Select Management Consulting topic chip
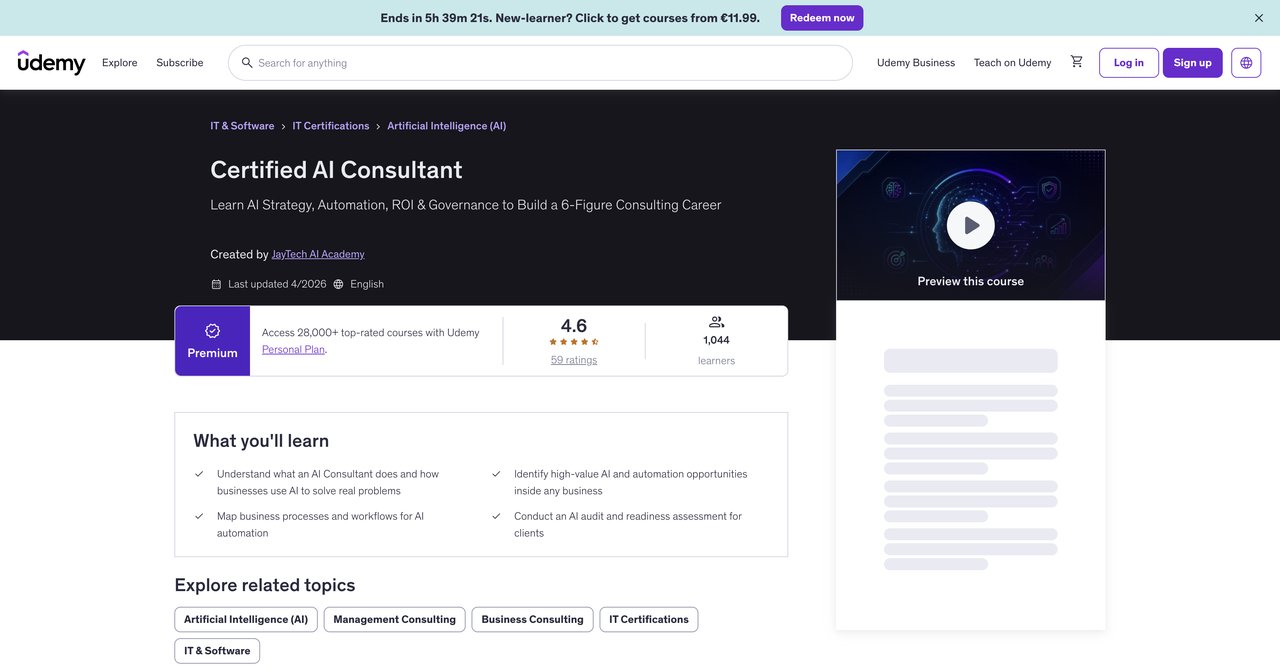 pos(395,620)
